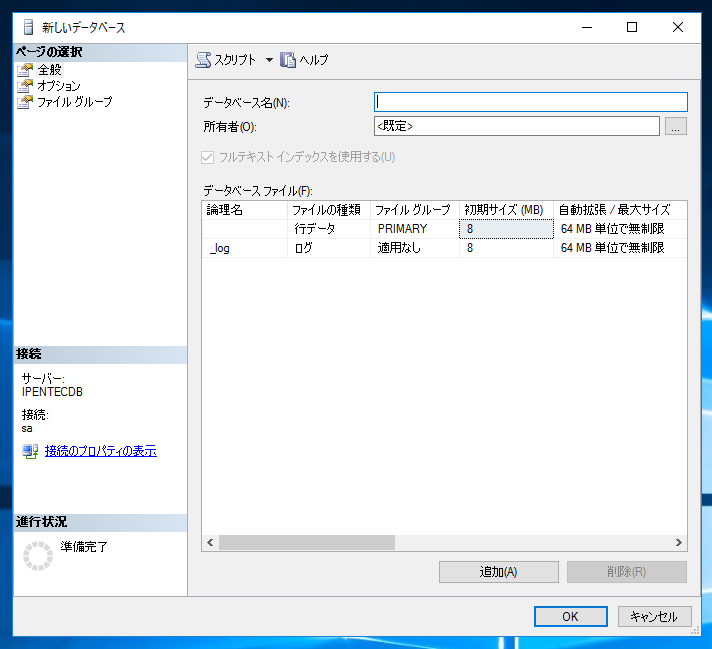Open the ファイル グループ page
712x649 pixels.
tap(74, 102)
